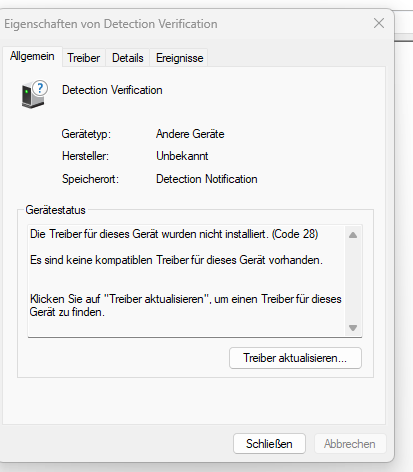
Task: Click the Unbekannt manufacturer value
Action: pyautogui.click(x=182, y=156)
